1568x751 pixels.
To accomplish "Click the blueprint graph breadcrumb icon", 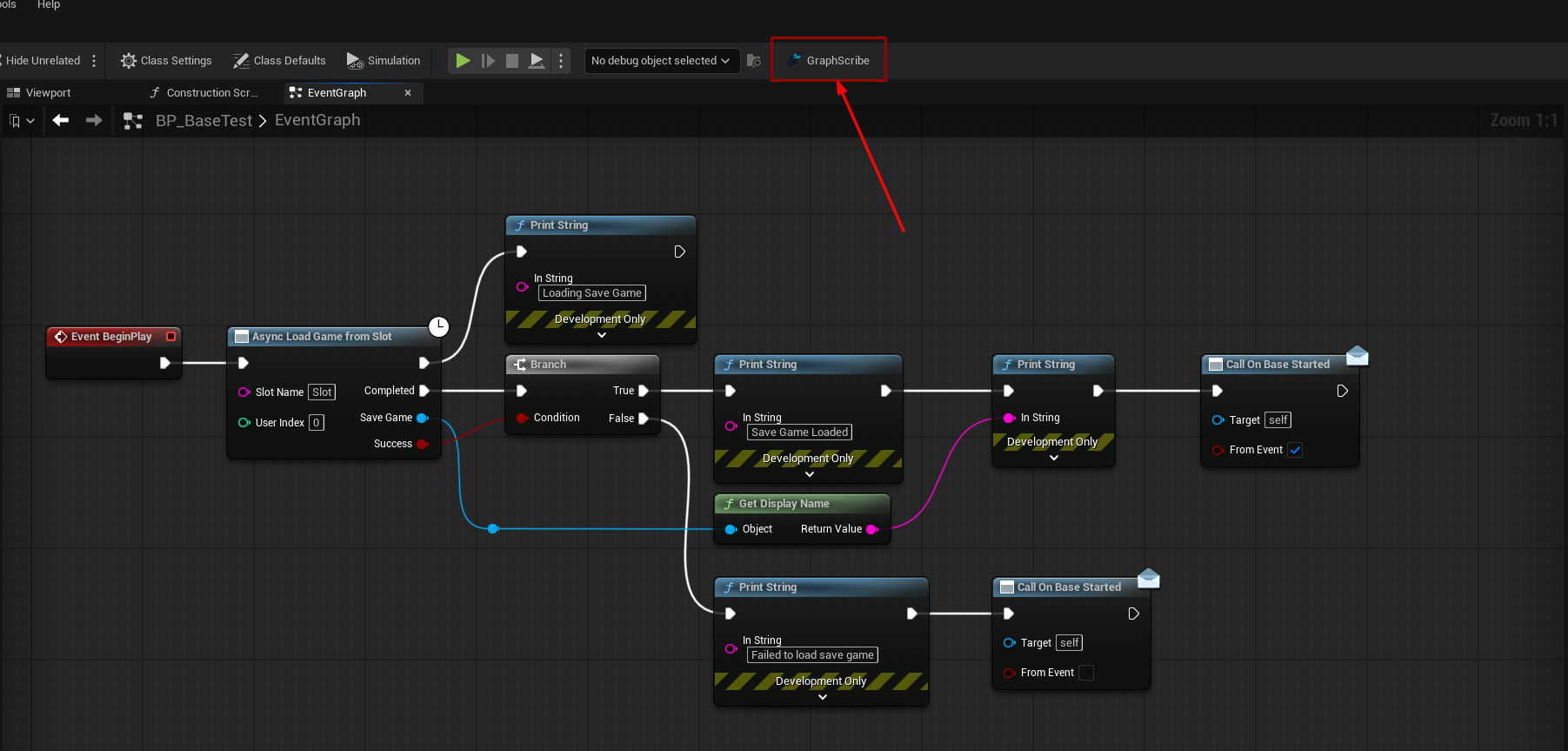I will click(x=133, y=120).
